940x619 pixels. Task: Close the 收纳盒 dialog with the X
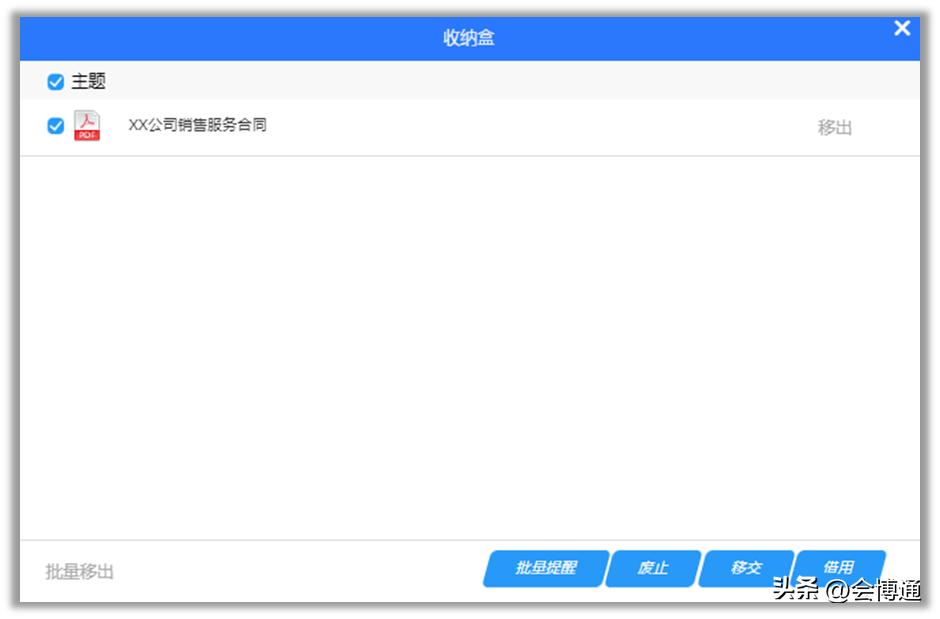[x=902, y=29]
